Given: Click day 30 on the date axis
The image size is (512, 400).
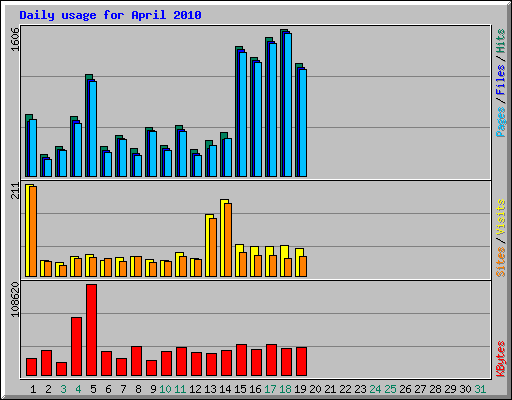Looking at the screenshot, I should coord(465,389).
